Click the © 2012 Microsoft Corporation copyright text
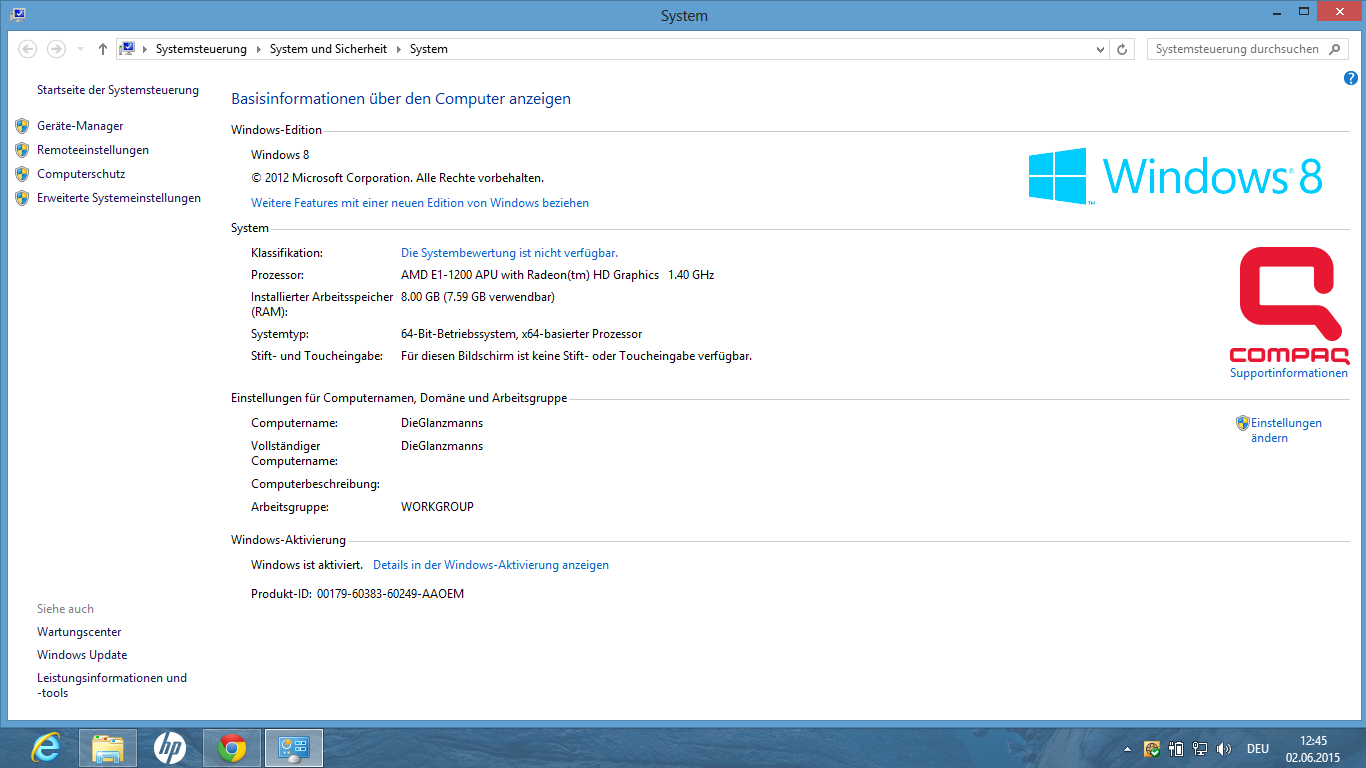The height and width of the screenshot is (768, 1366). [x=397, y=178]
